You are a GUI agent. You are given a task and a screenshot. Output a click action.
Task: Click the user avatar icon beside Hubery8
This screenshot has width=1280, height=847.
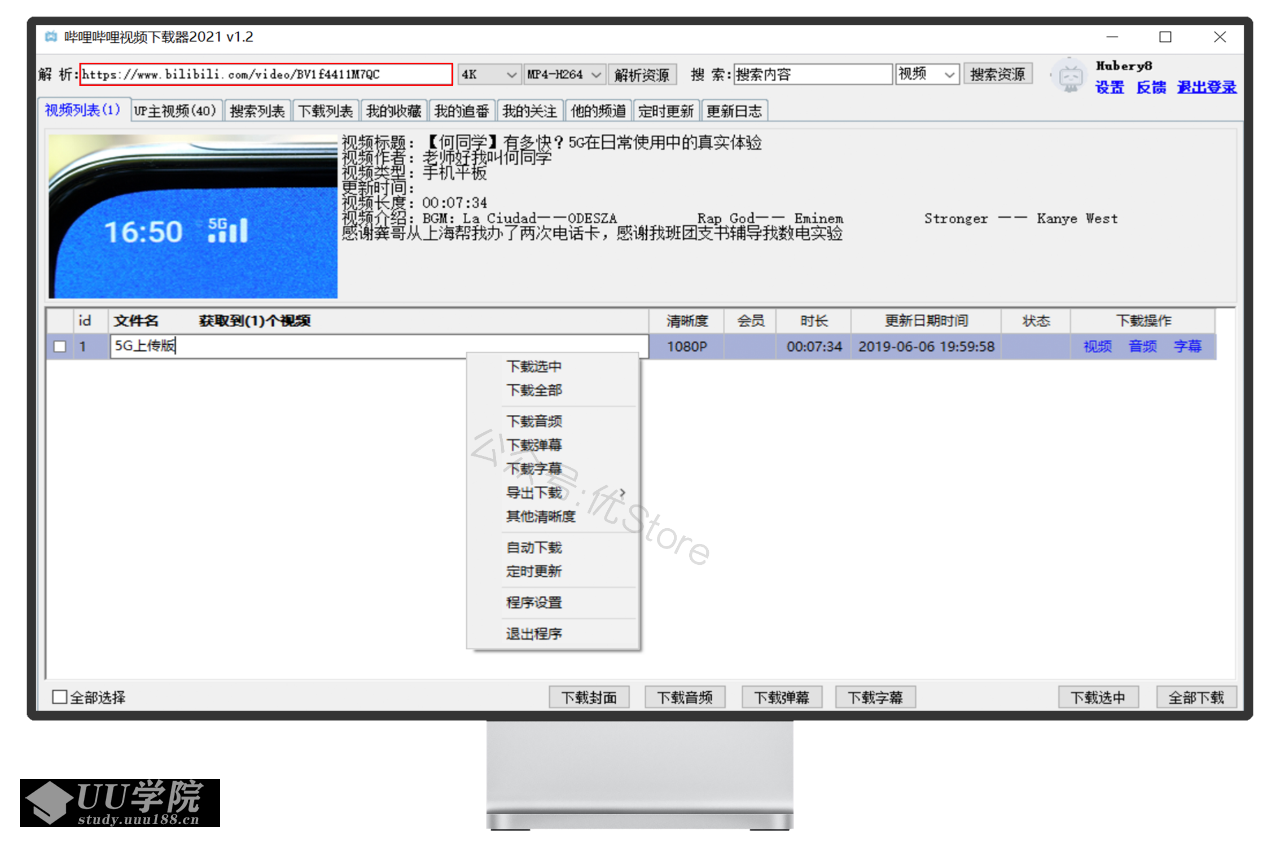pos(1070,76)
